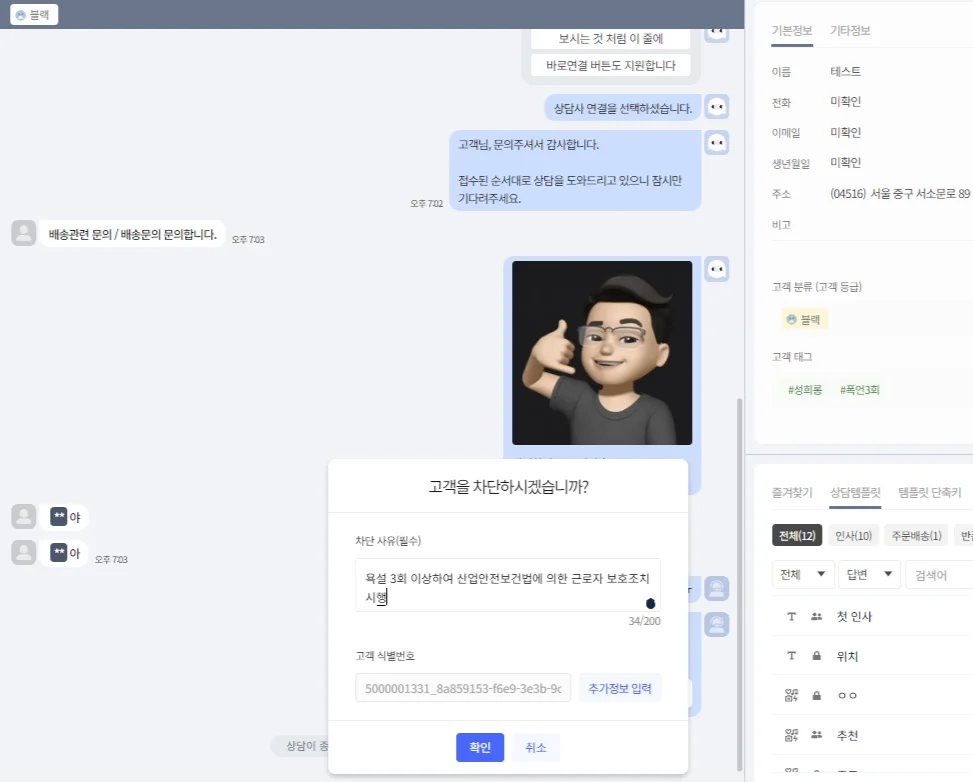Click the 블랙 badge at top left

pyautogui.click(x=31, y=14)
